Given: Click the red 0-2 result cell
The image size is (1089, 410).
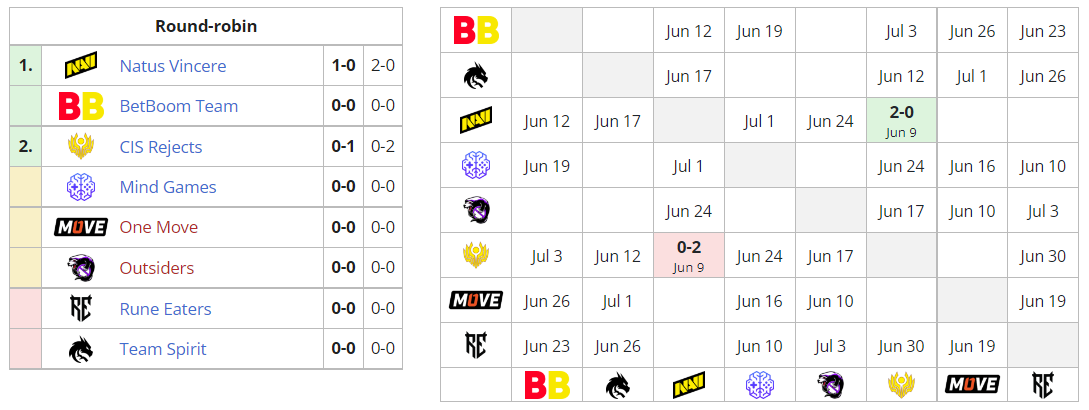Looking at the screenshot, I should coord(688,255).
